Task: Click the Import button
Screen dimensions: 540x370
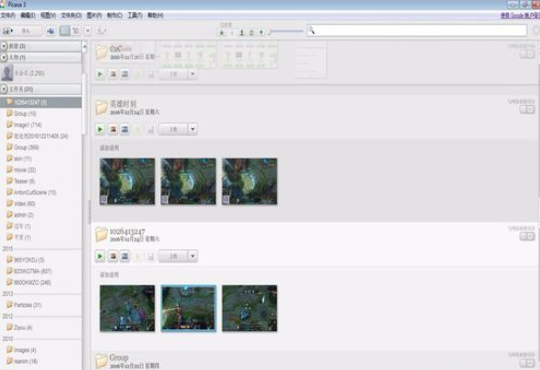Action: (x=22, y=31)
